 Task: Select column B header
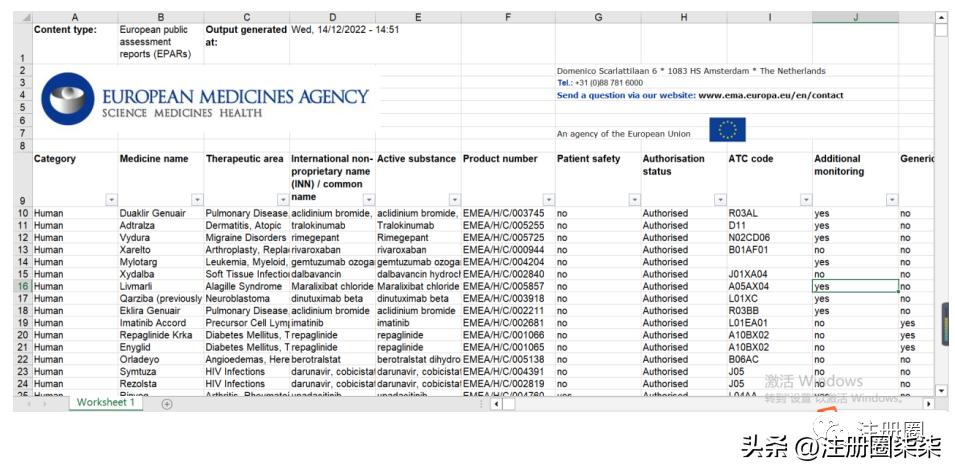click(x=160, y=18)
